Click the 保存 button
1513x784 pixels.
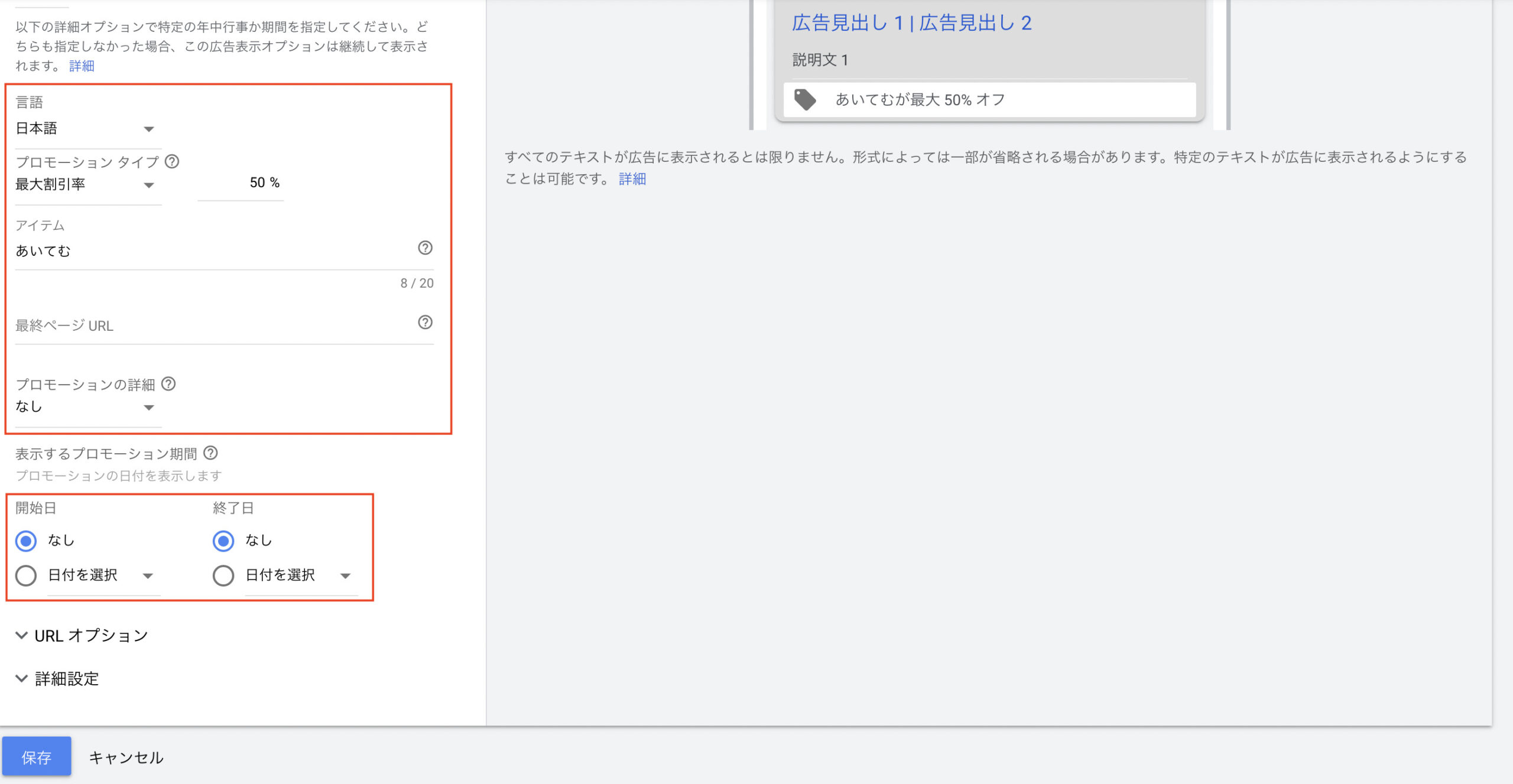tap(37, 757)
